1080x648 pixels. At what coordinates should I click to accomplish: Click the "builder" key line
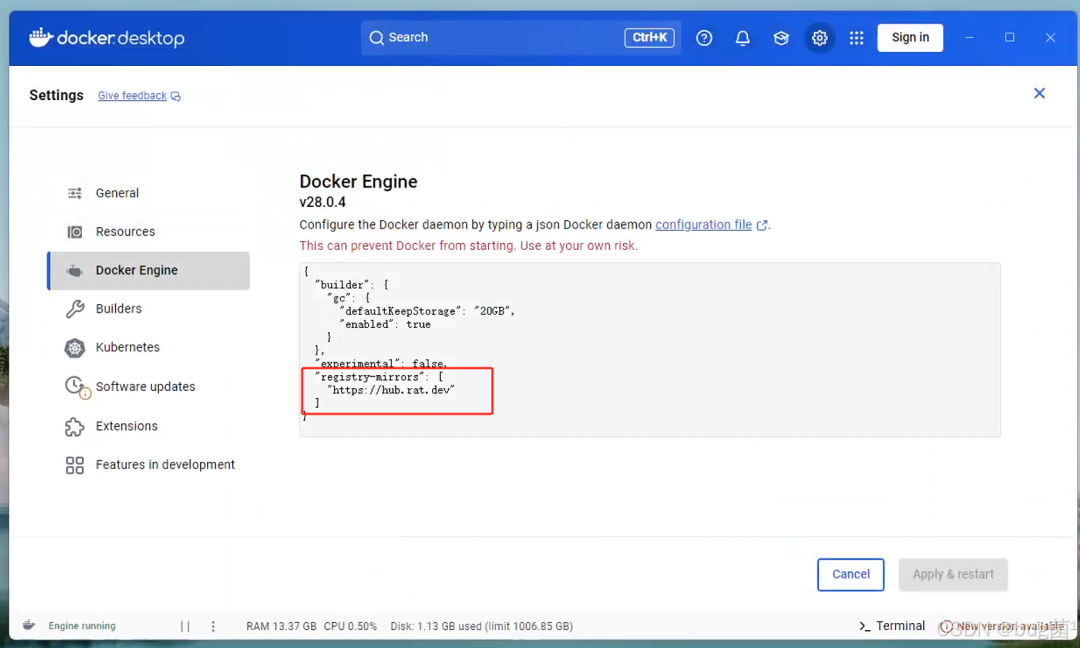[351, 284]
